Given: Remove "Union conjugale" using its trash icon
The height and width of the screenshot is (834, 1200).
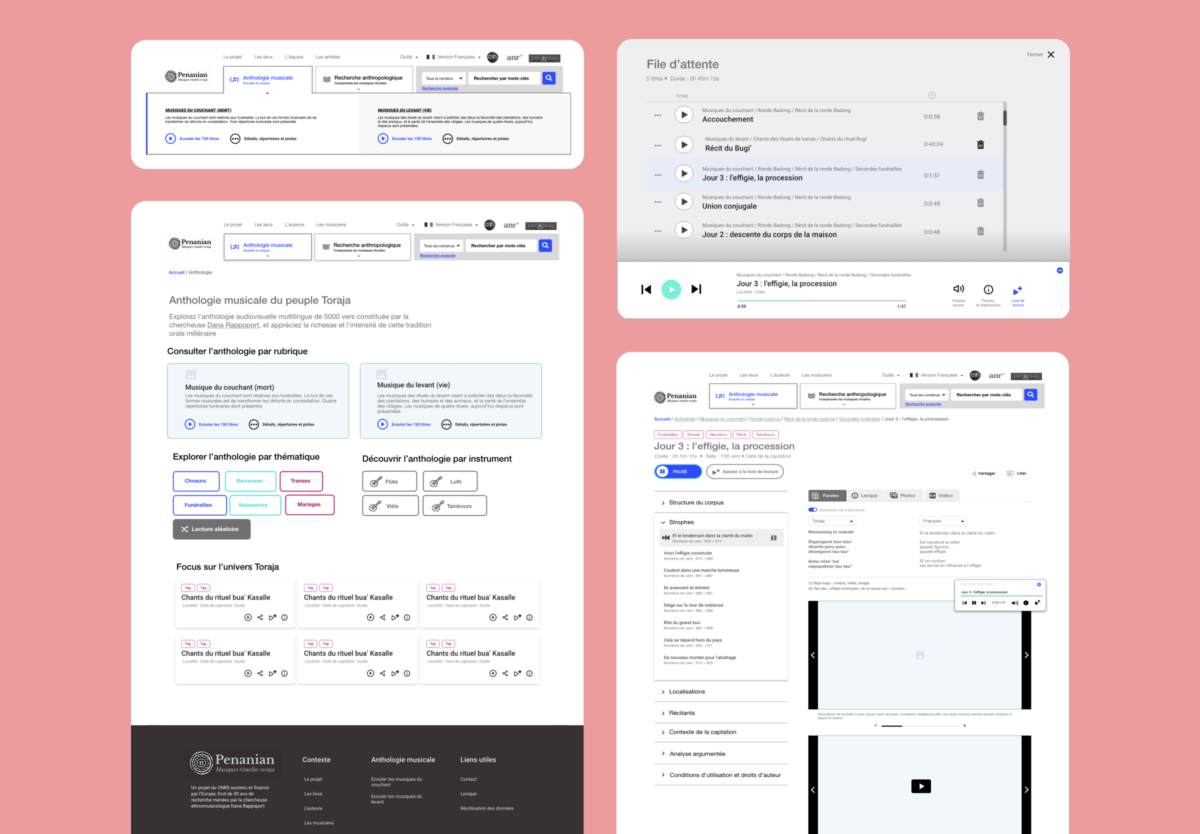Looking at the screenshot, I should pyautogui.click(x=980, y=203).
